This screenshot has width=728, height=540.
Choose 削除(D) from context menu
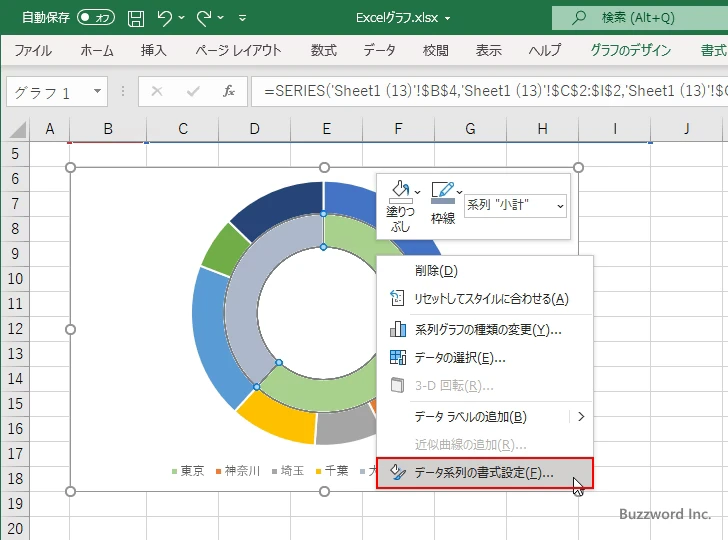click(485, 270)
